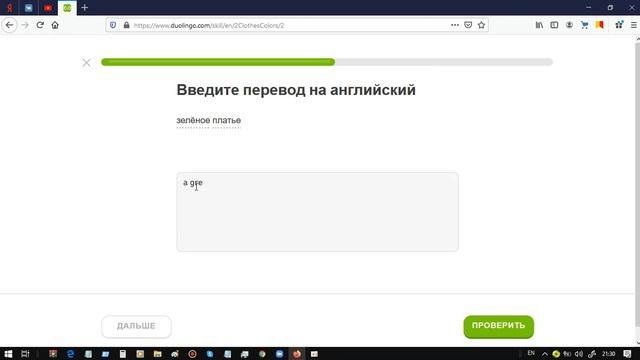The image size is (640, 360).
Task: Save page to Pocket
Action: tap(468, 25)
